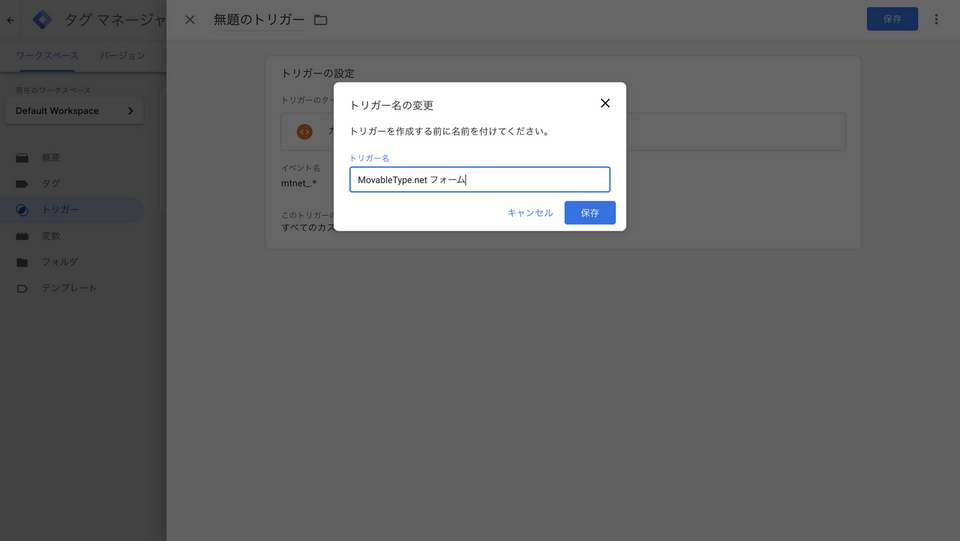
Task: Open the Overview section in sidebar
Action: 50,158
